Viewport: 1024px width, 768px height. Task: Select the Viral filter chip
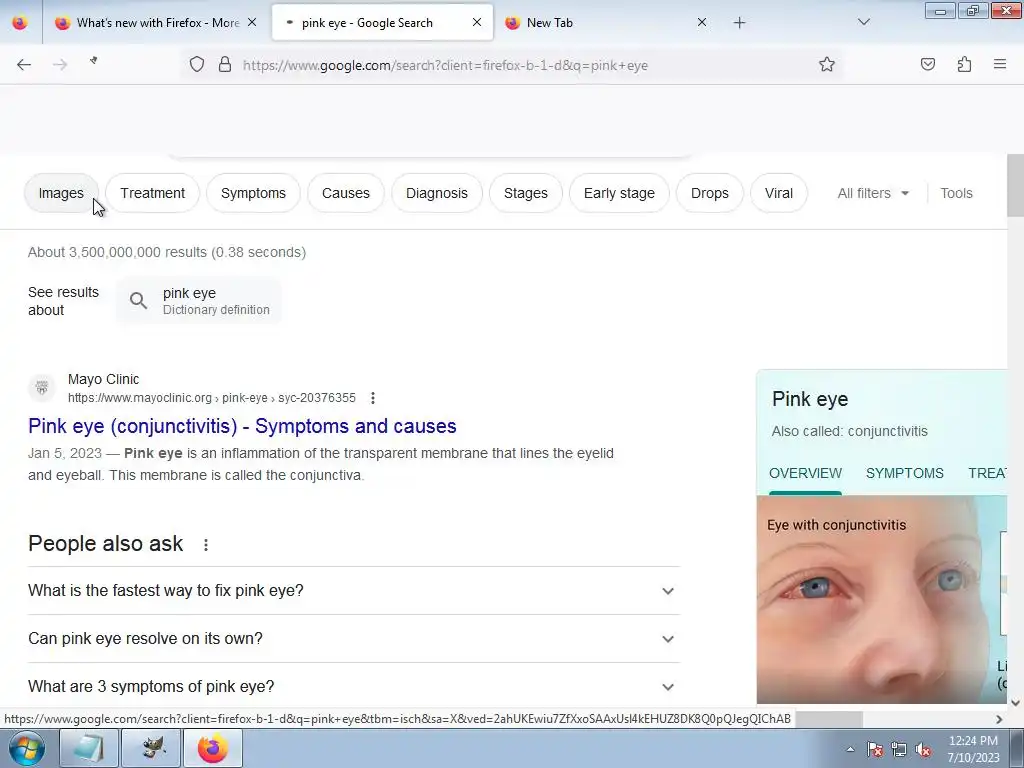(x=779, y=193)
